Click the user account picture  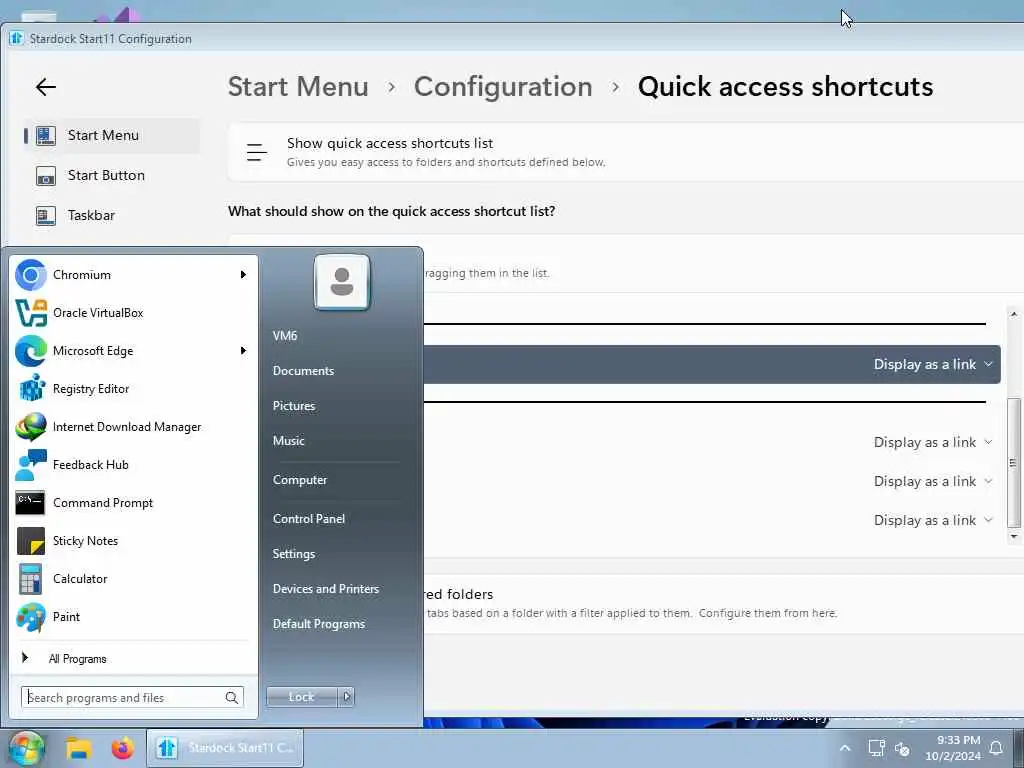coord(342,282)
